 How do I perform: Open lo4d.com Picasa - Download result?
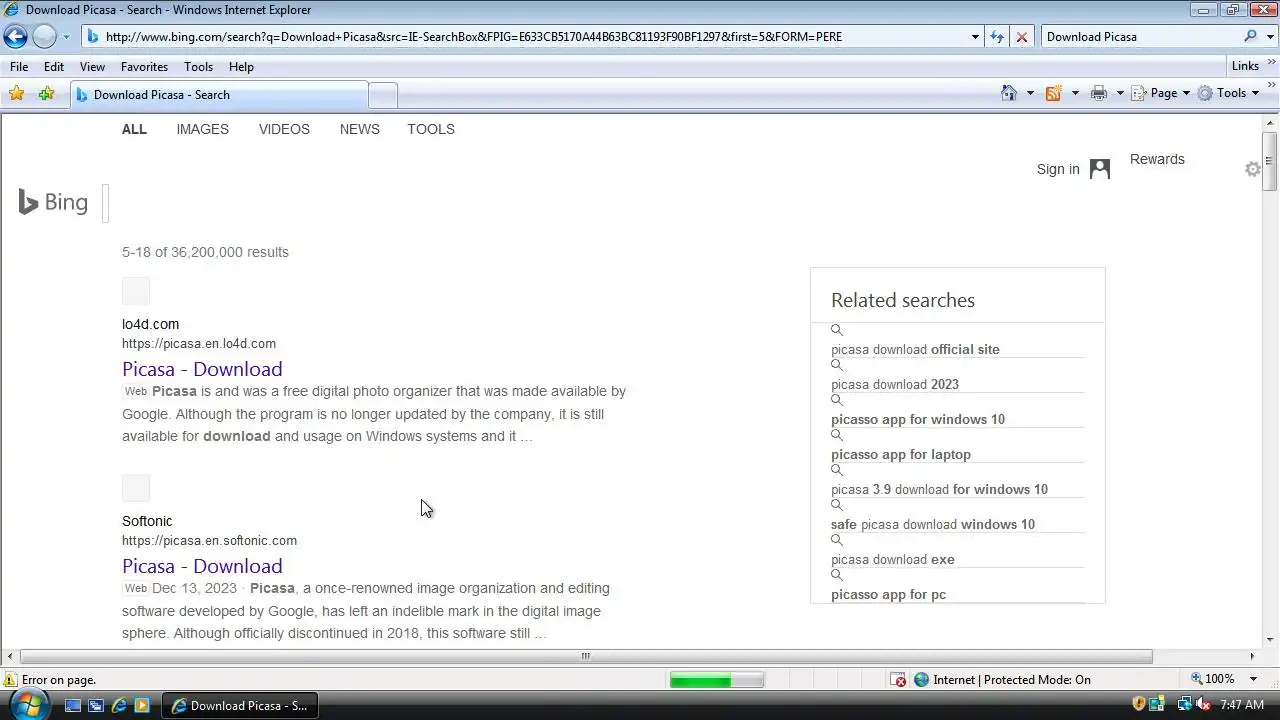click(202, 369)
